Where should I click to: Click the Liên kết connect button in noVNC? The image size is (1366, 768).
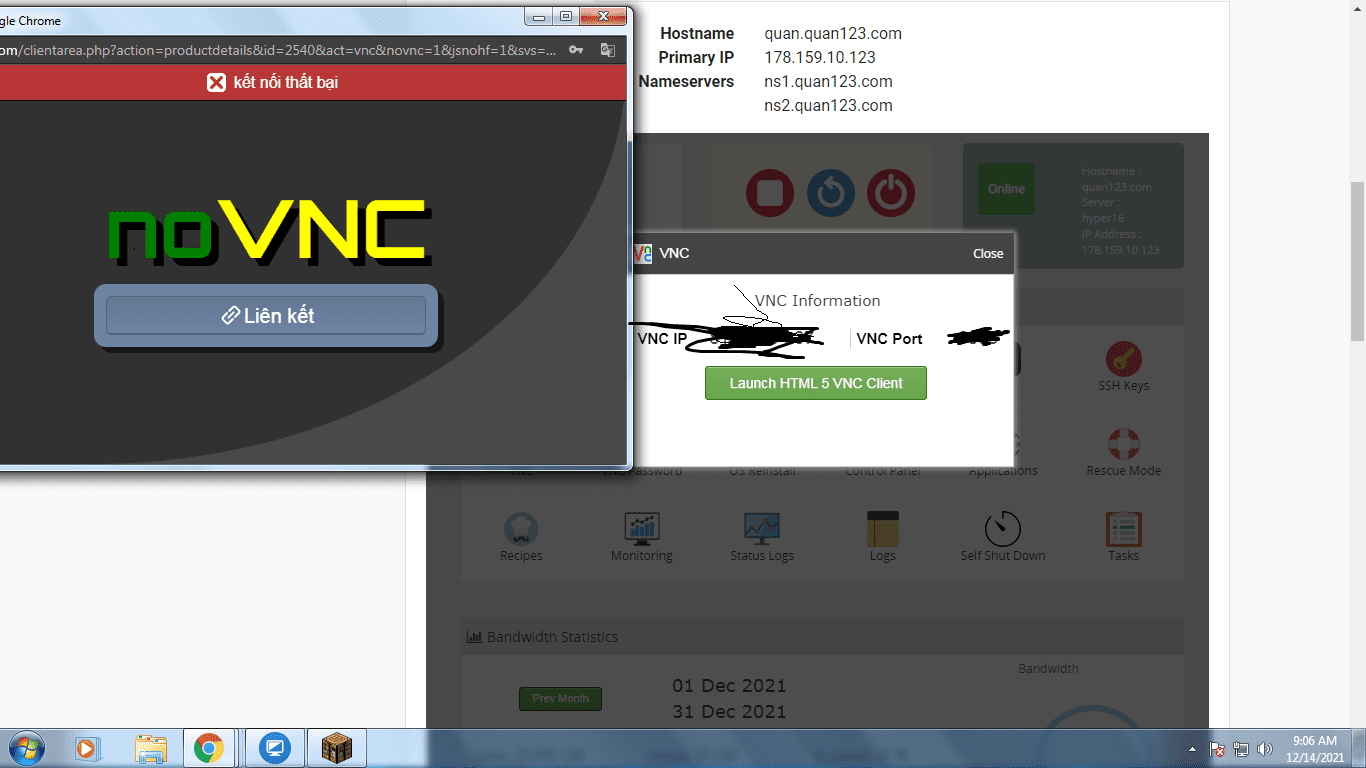(266, 315)
